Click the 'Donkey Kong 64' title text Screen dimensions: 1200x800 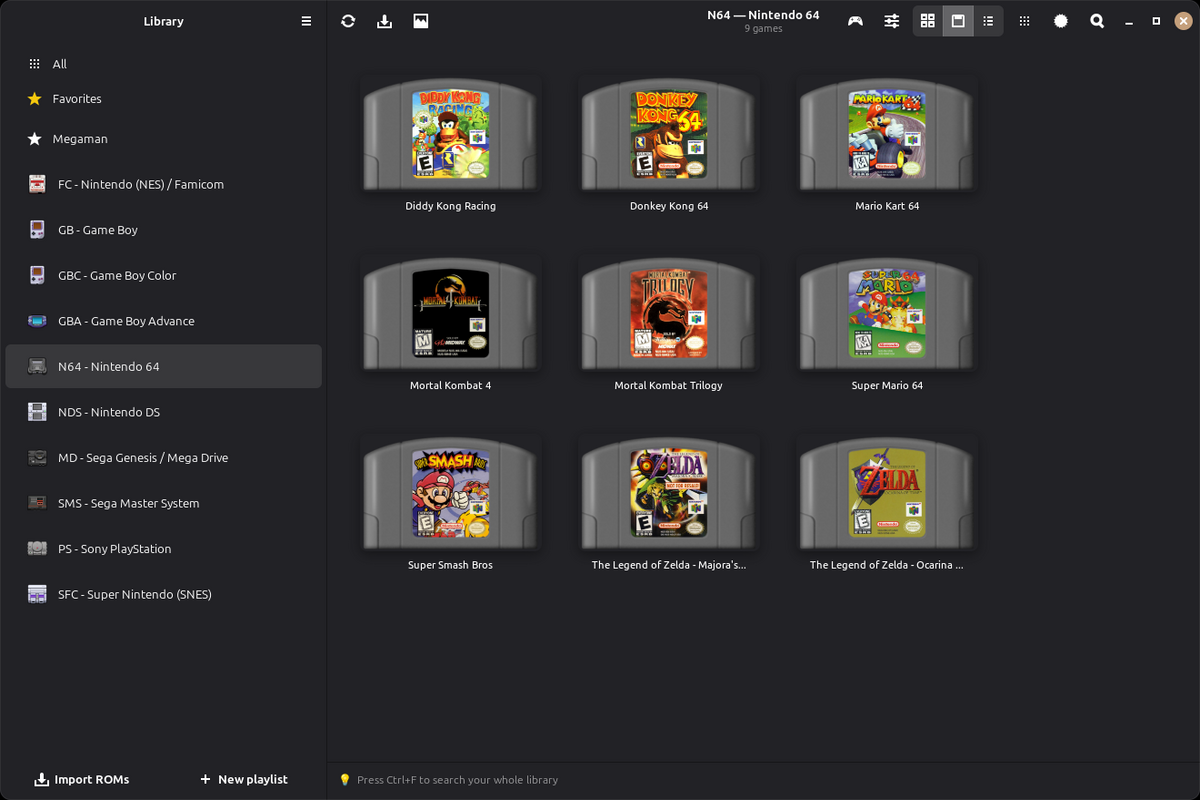pyautogui.click(x=669, y=206)
